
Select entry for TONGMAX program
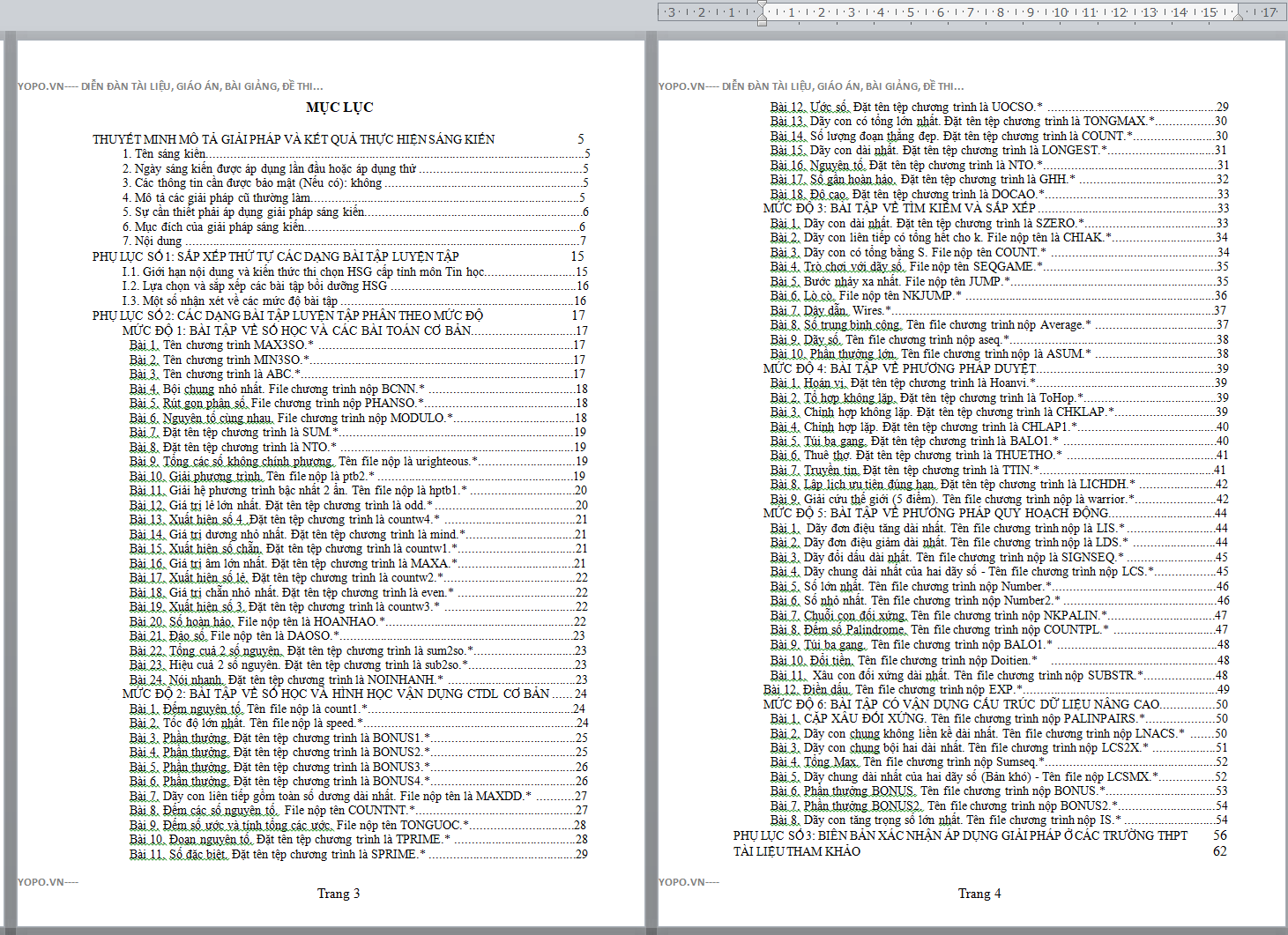[x=999, y=121]
